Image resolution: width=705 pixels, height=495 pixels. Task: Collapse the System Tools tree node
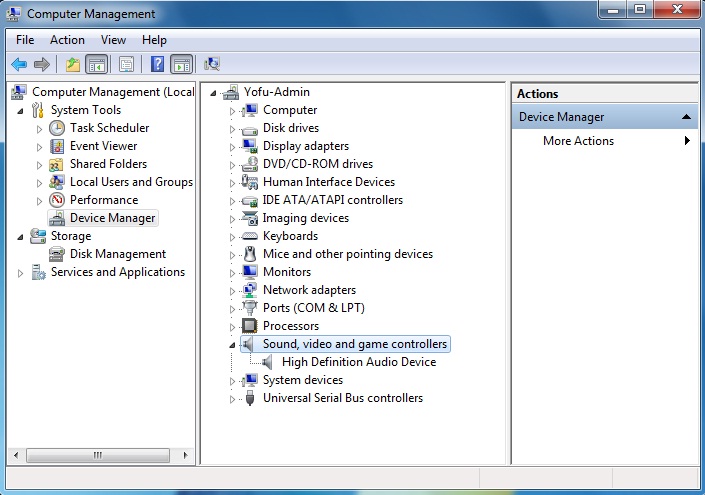point(20,111)
